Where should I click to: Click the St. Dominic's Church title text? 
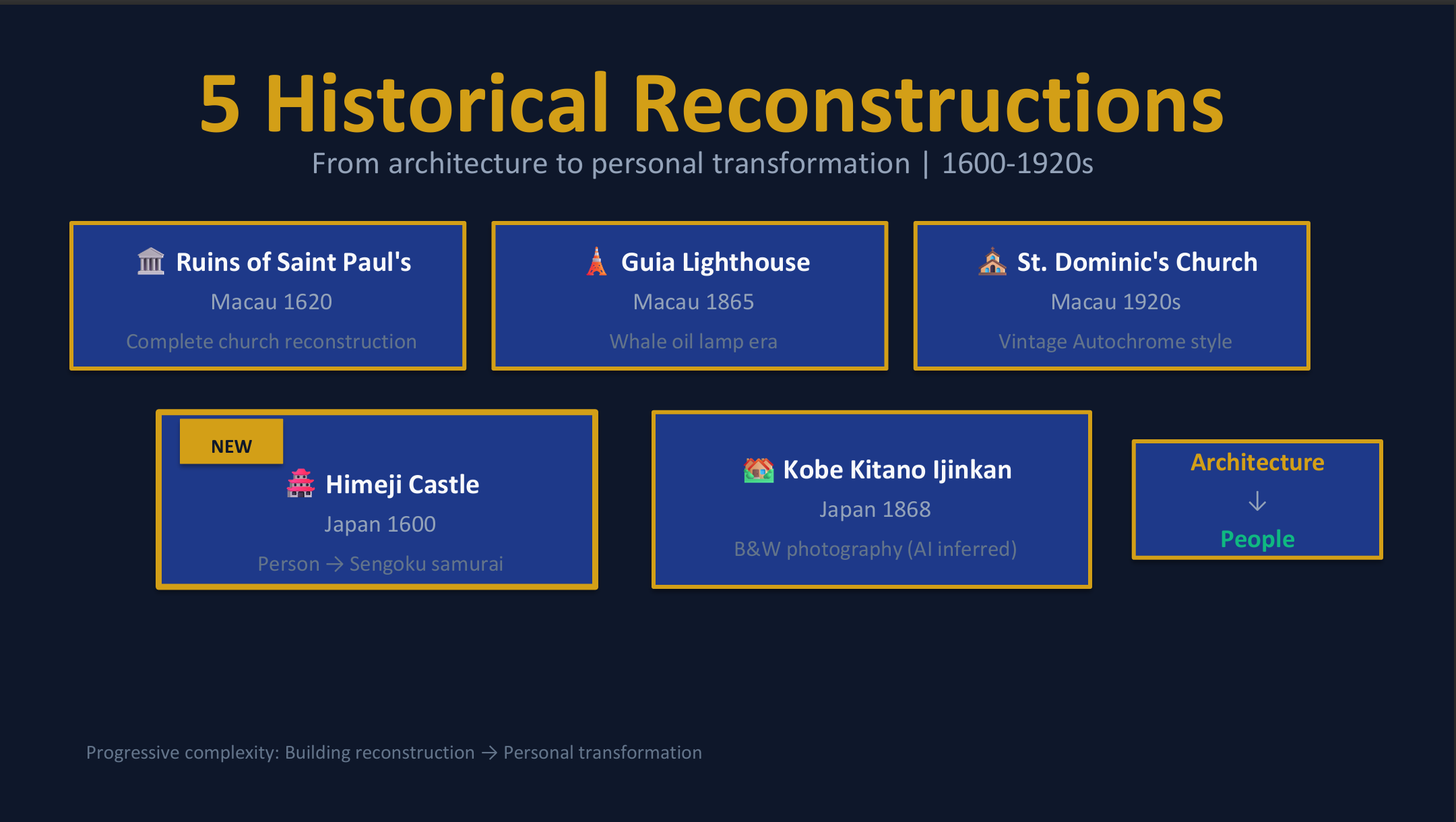pos(1137,262)
